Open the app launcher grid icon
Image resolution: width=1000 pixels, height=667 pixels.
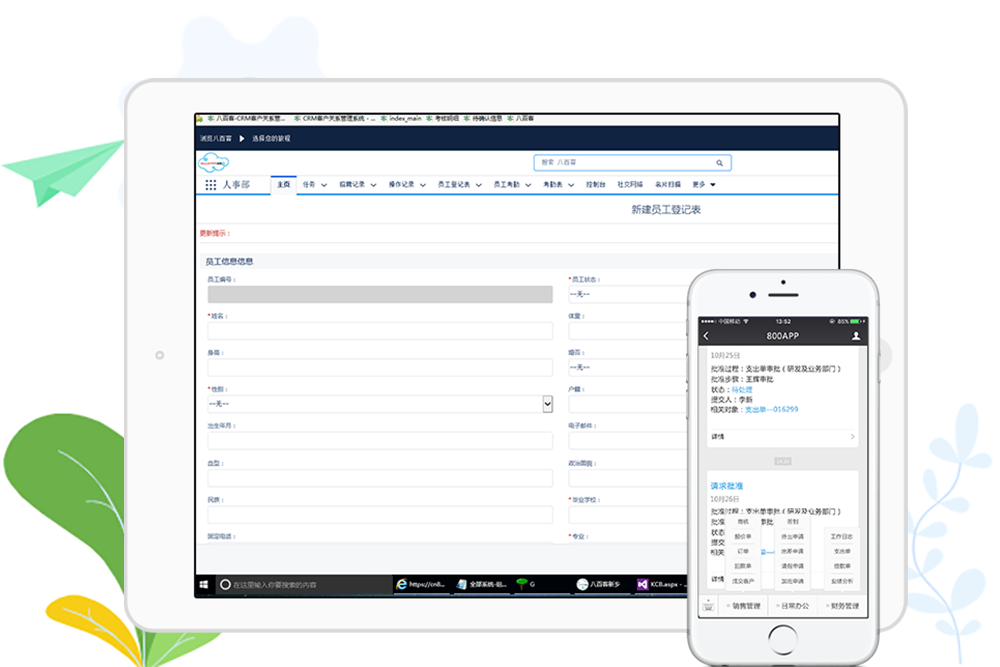pos(210,185)
